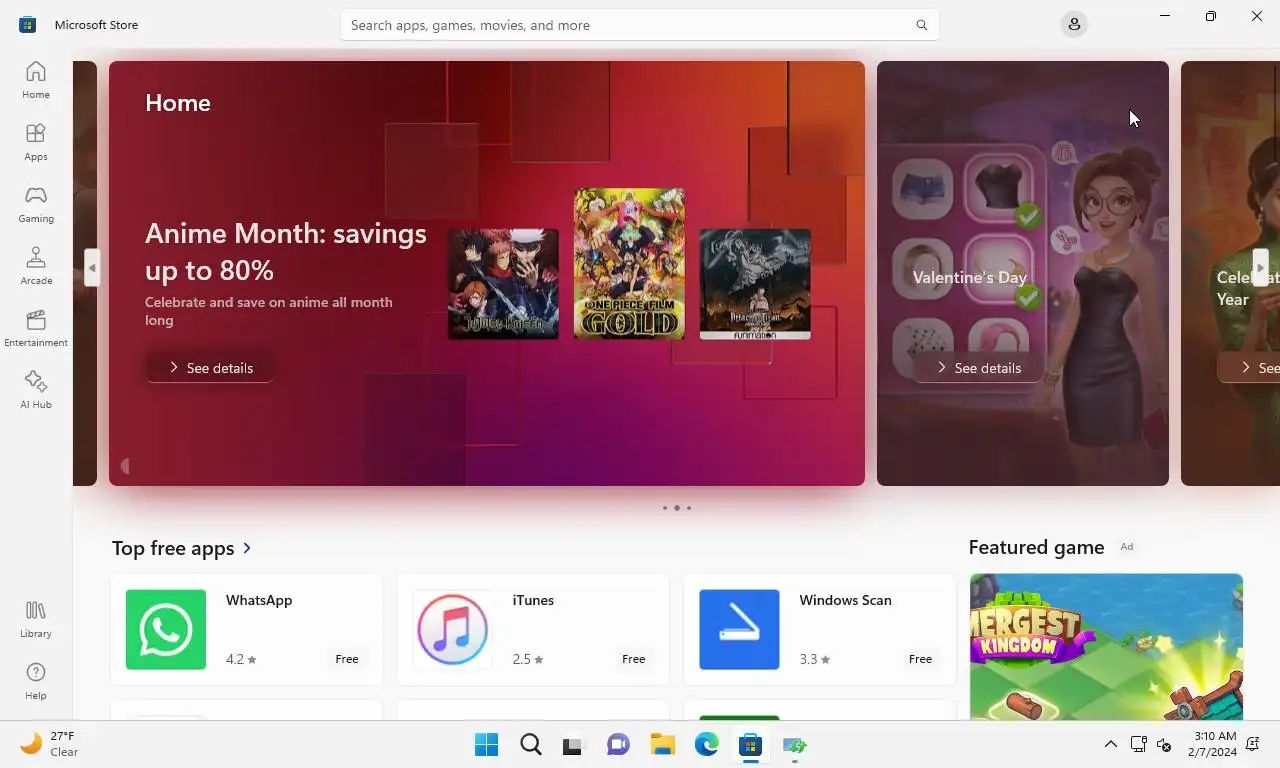
Task: Open the Mergest Kingdom featured game
Action: coord(1106,646)
